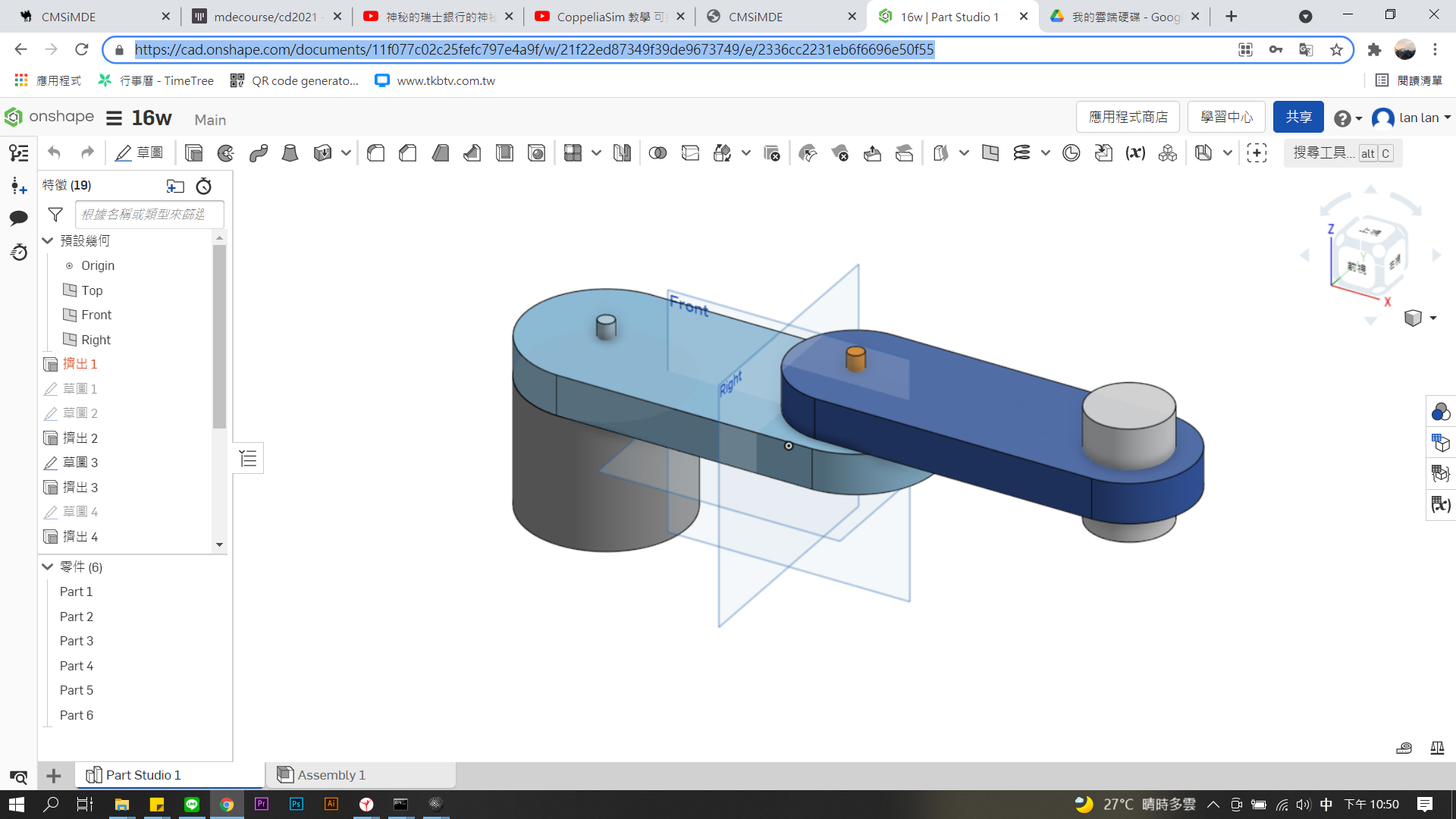The height and width of the screenshot is (819, 1456).
Task: Select the Draft tool
Action: click(x=440, y=153)
